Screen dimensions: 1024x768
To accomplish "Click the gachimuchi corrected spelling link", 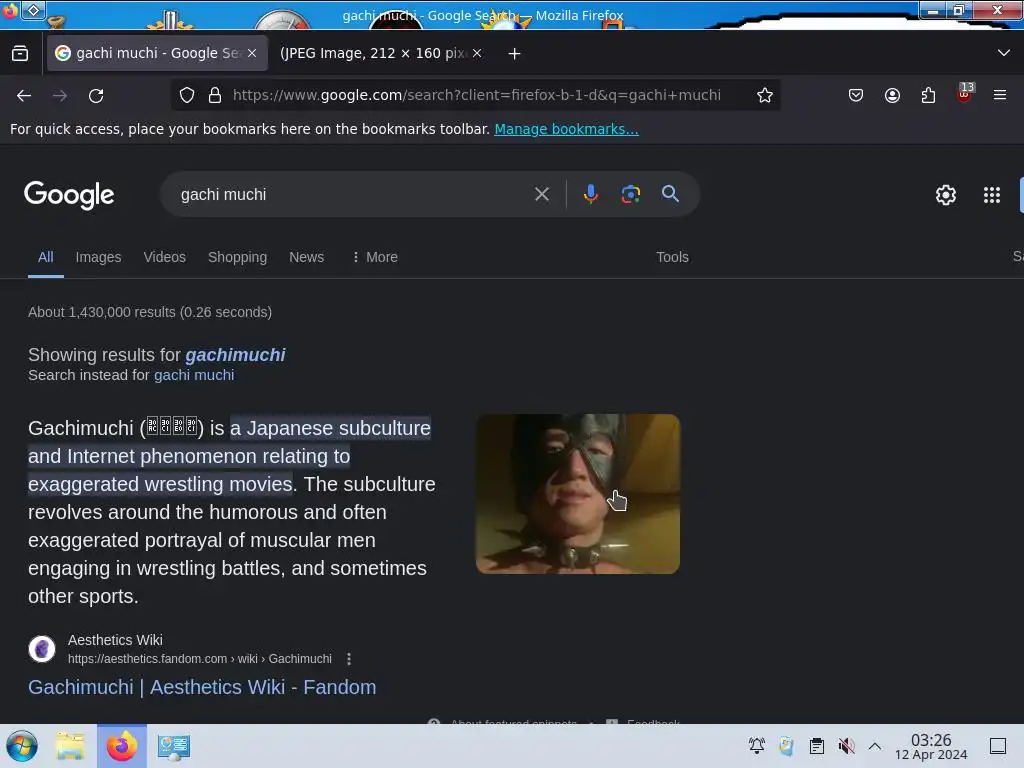I will coord(235,355).
